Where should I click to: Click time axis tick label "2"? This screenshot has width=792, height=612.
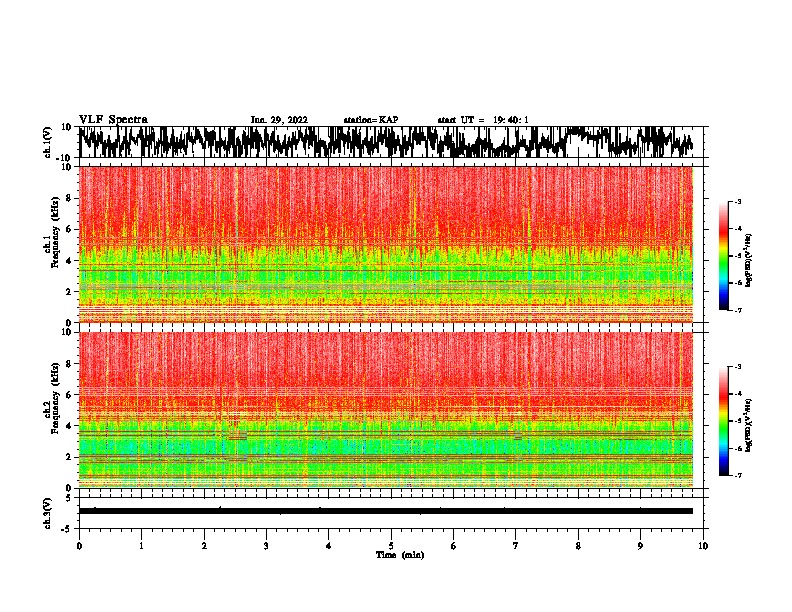click(204, 546)
